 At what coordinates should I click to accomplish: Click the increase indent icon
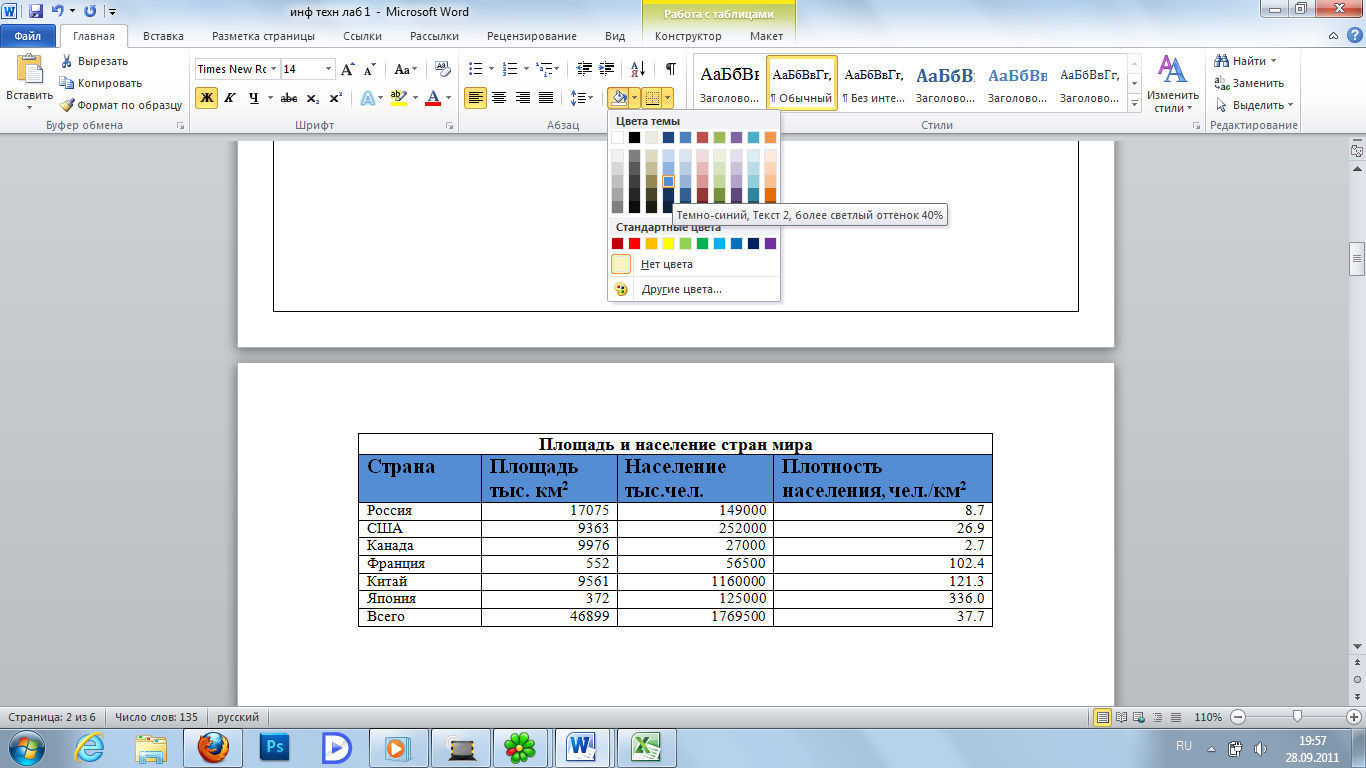608,69
